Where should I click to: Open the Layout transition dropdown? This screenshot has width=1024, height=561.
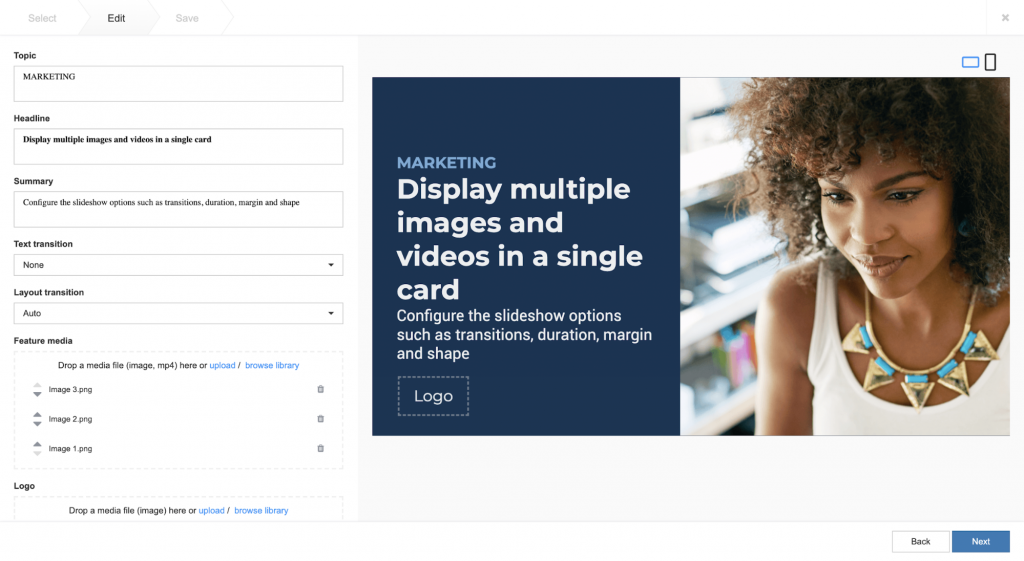(178, 313)
